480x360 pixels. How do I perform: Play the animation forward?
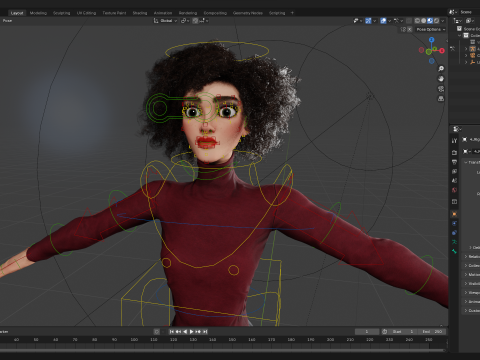coord(191,331)
